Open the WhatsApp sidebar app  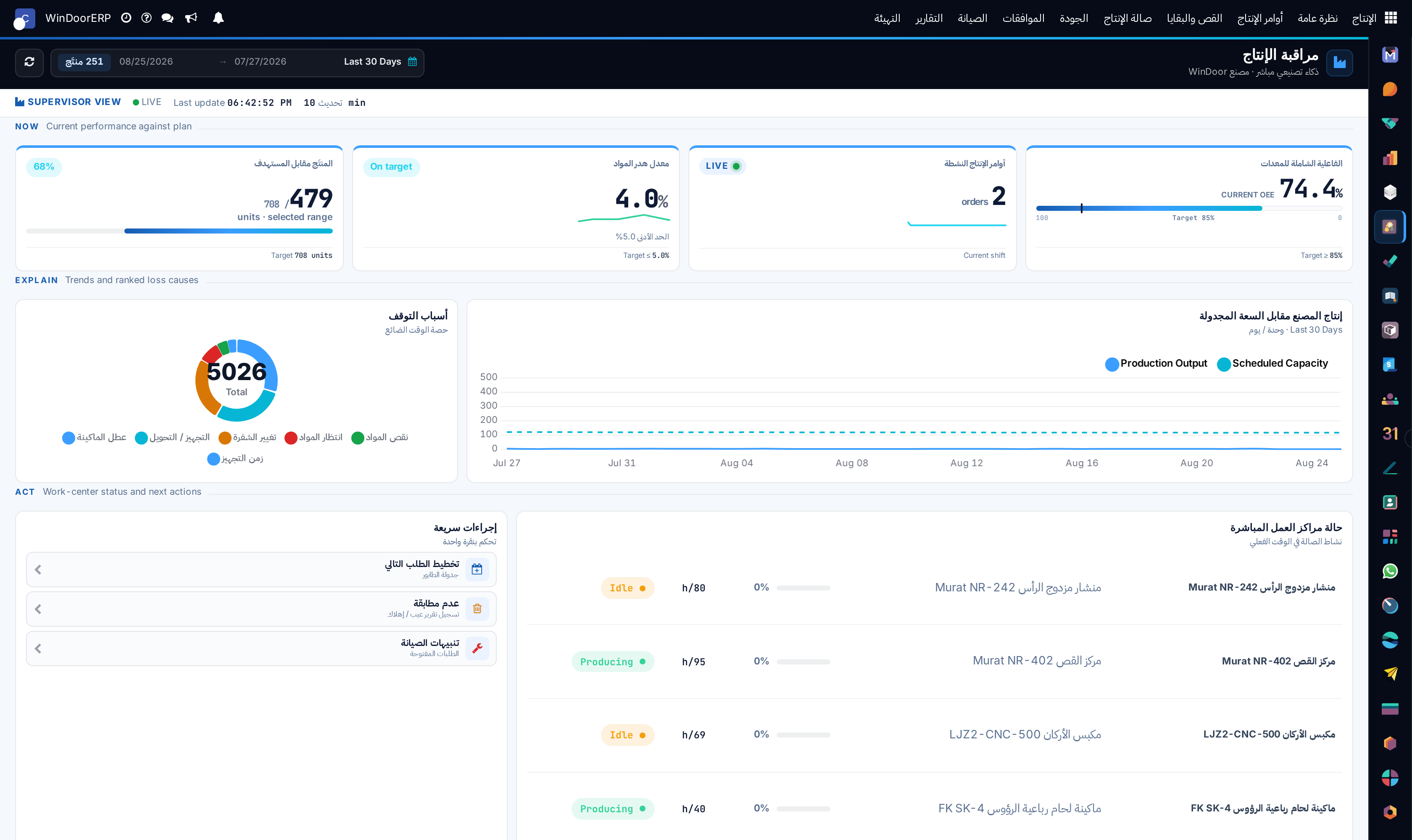(1390, 571)
